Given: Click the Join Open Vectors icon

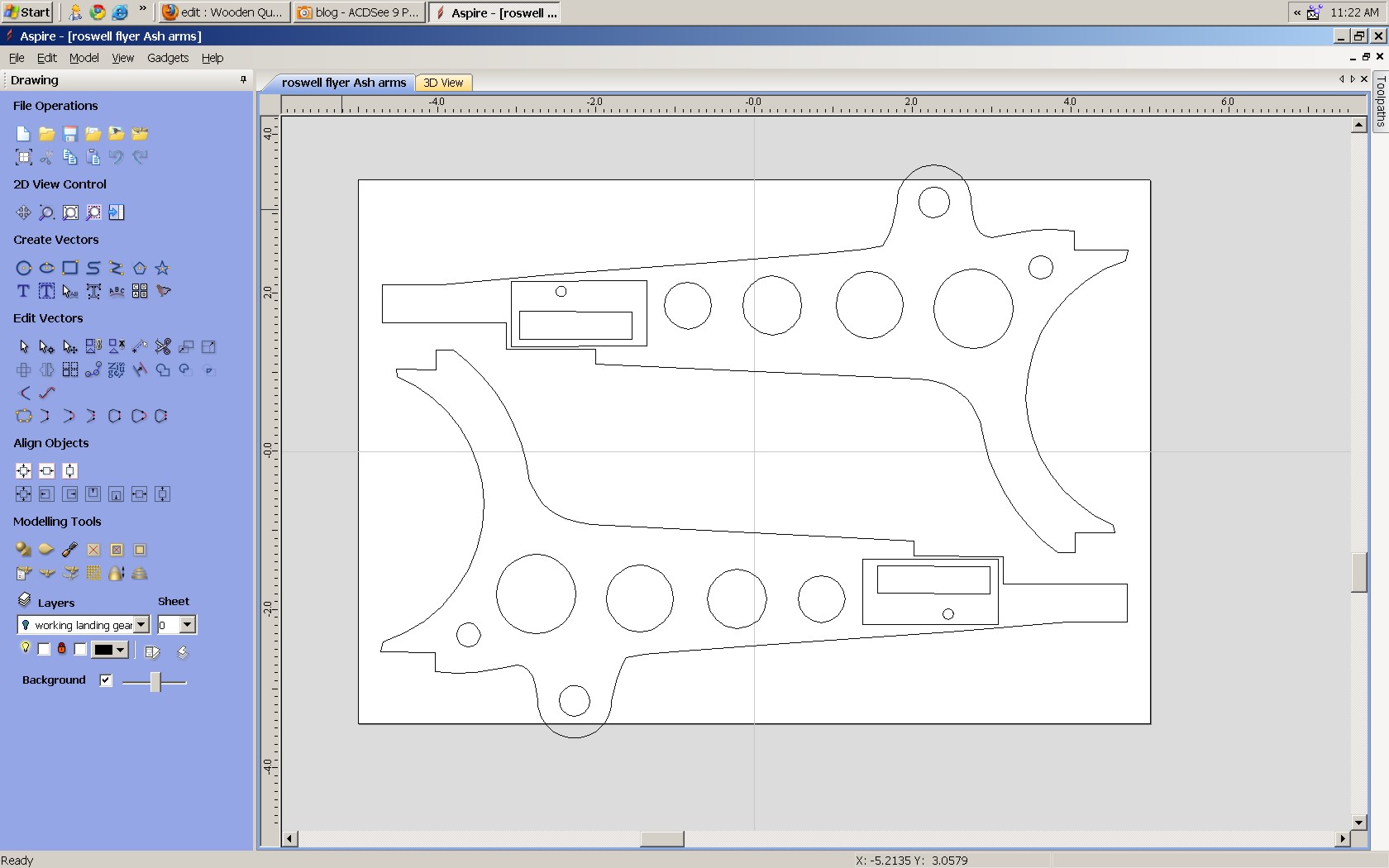Looking at the screenshot, I should tap(23, 416).
